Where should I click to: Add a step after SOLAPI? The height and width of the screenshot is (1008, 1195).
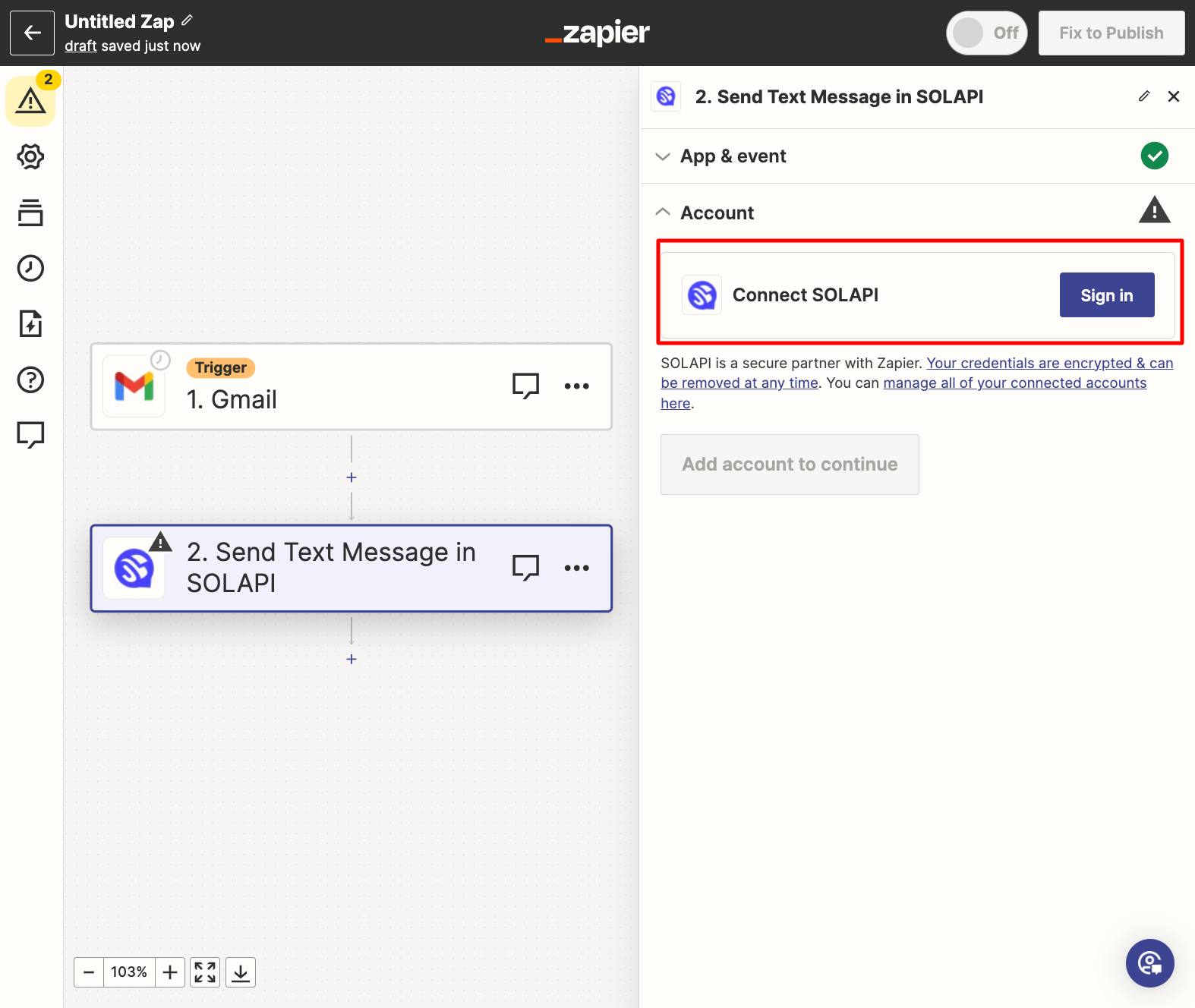[x=352, y=659]
